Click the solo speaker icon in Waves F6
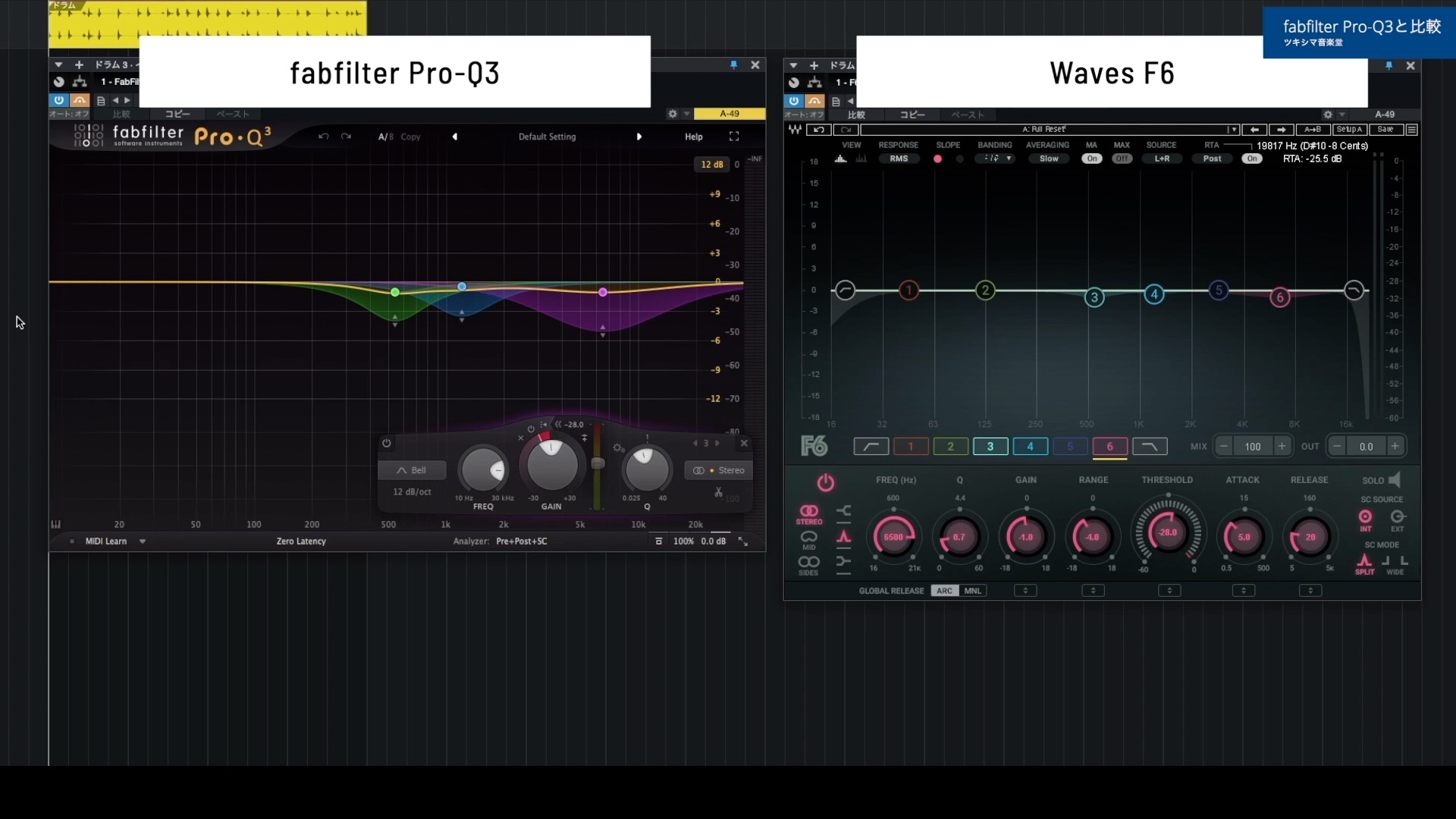This screenshot has height=819, width=1456. 1395,479
